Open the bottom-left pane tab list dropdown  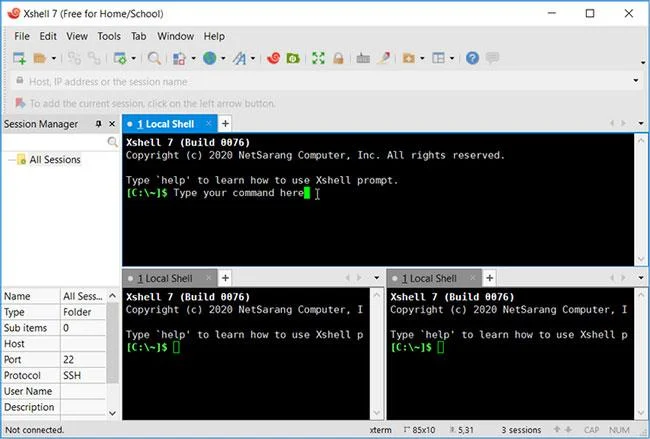(x=376, y=278)
